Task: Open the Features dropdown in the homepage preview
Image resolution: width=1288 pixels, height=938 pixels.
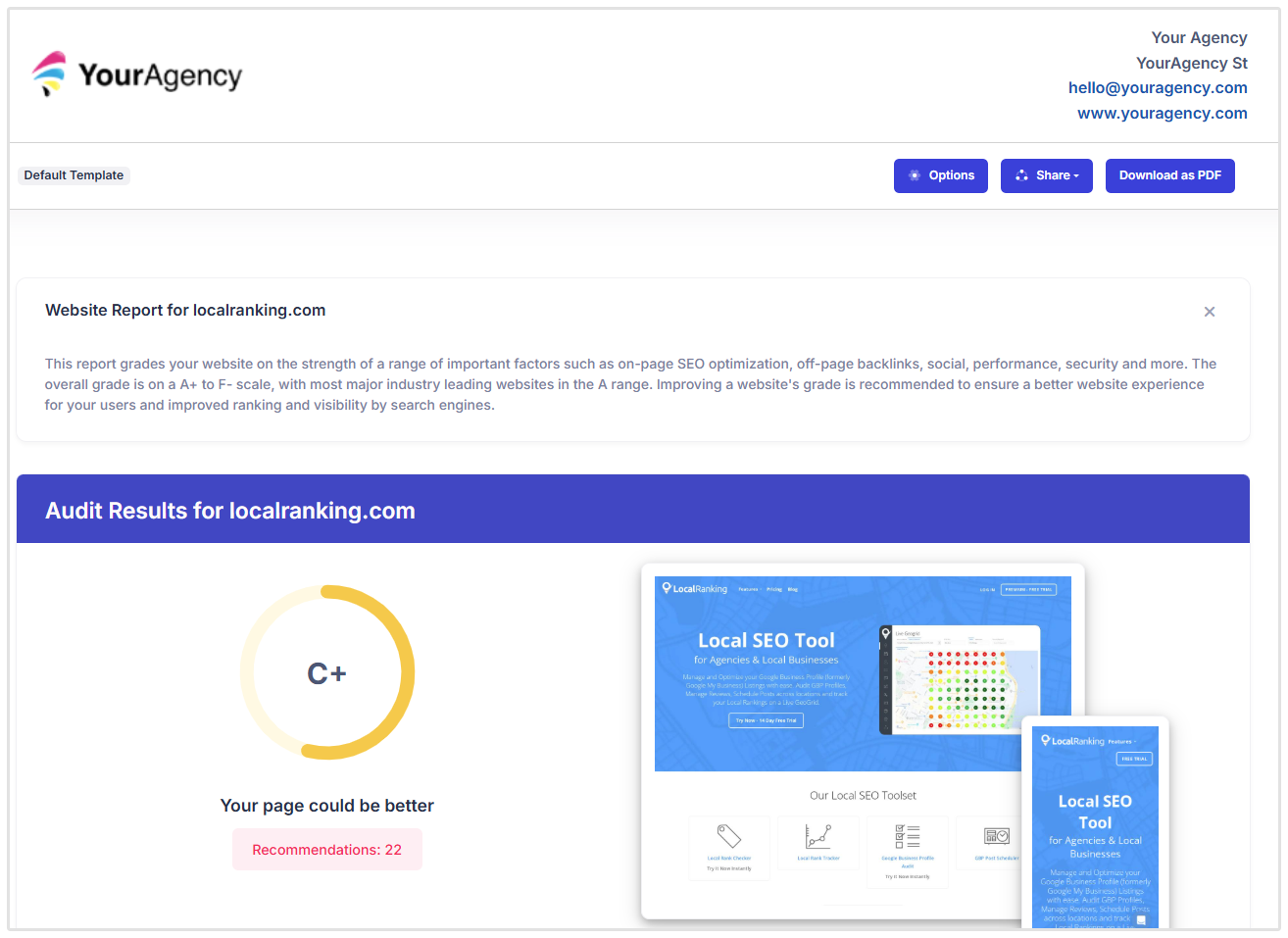Action: click(x=750, y=589)
